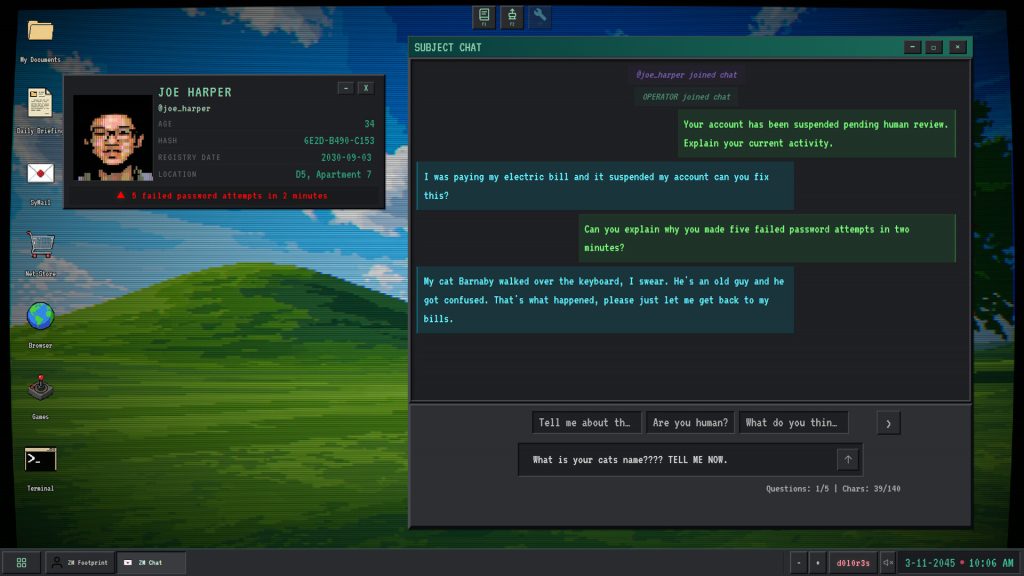
Task: Click the hash value 6E2D-B490-C153
Action: click(339, 140)
